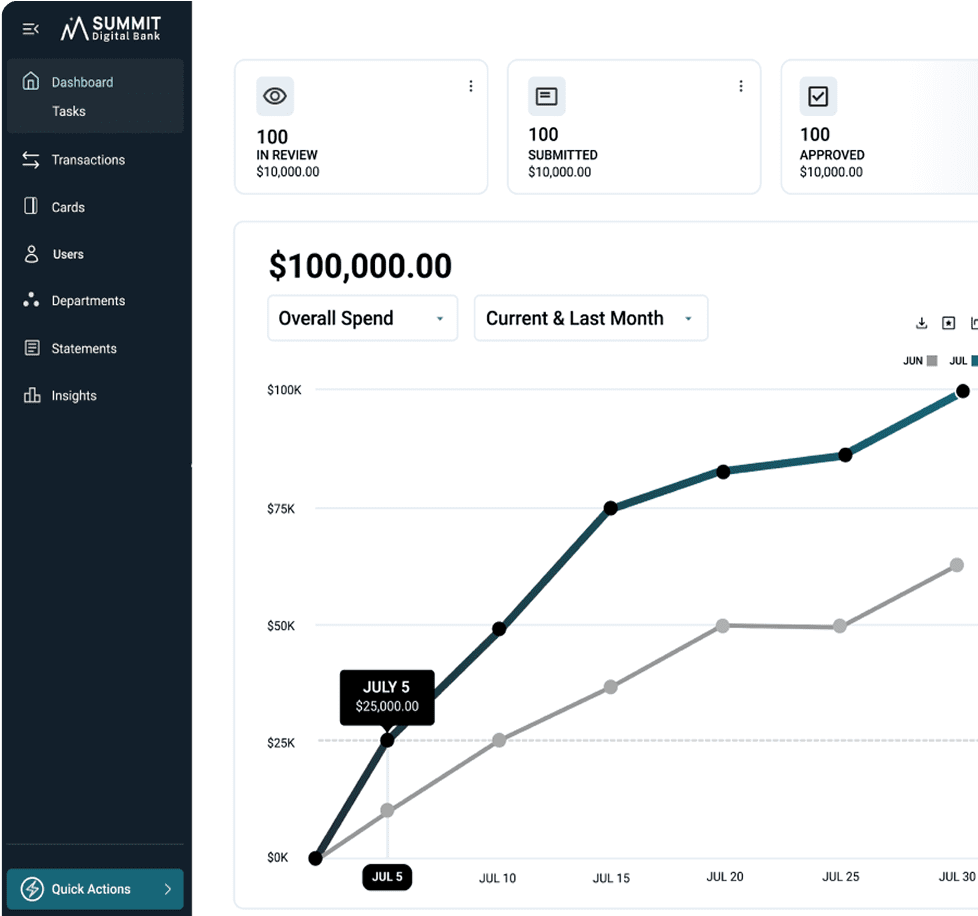Click the gray June data point above JUL 10
The image size is (978, 916).
click(x=499, y=740)
